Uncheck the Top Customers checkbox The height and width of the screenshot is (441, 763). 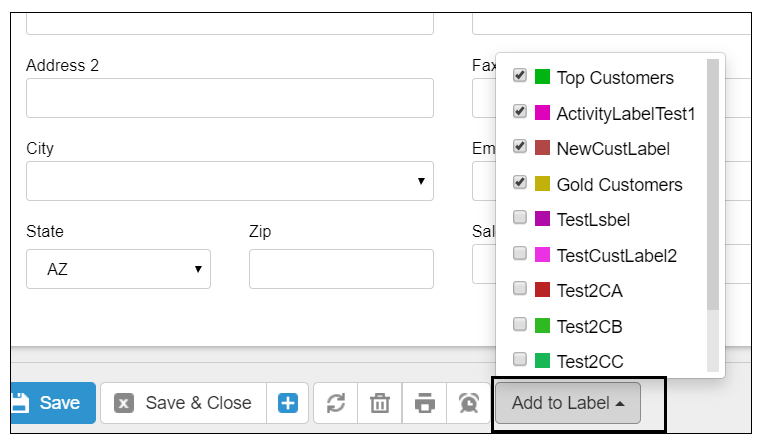(x=520, y=76)
